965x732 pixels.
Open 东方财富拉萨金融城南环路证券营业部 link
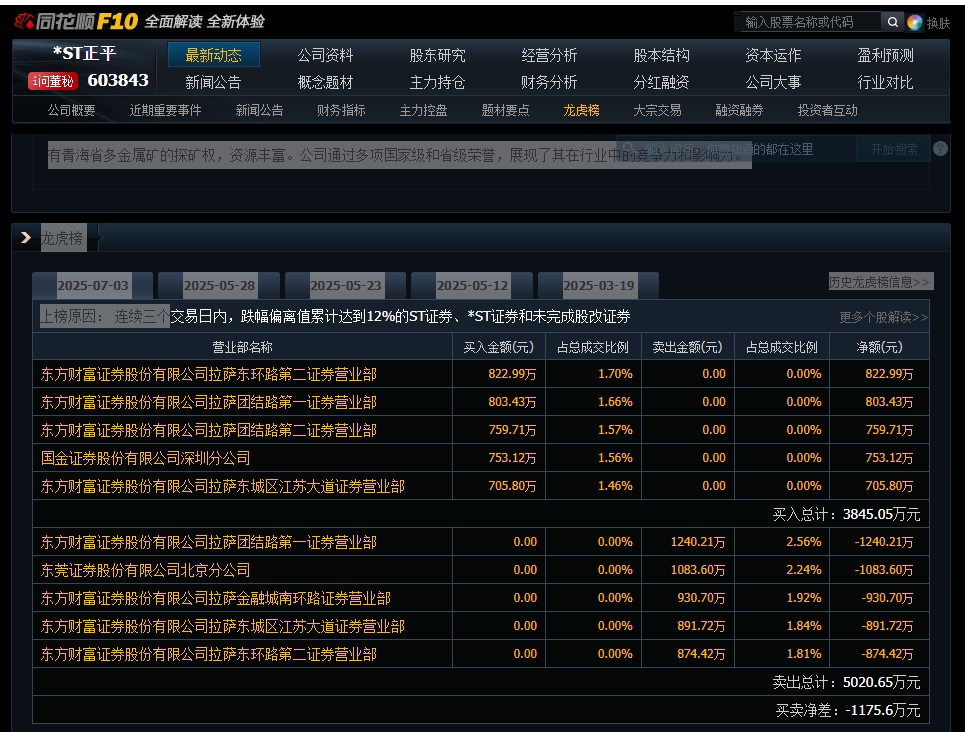215,598
